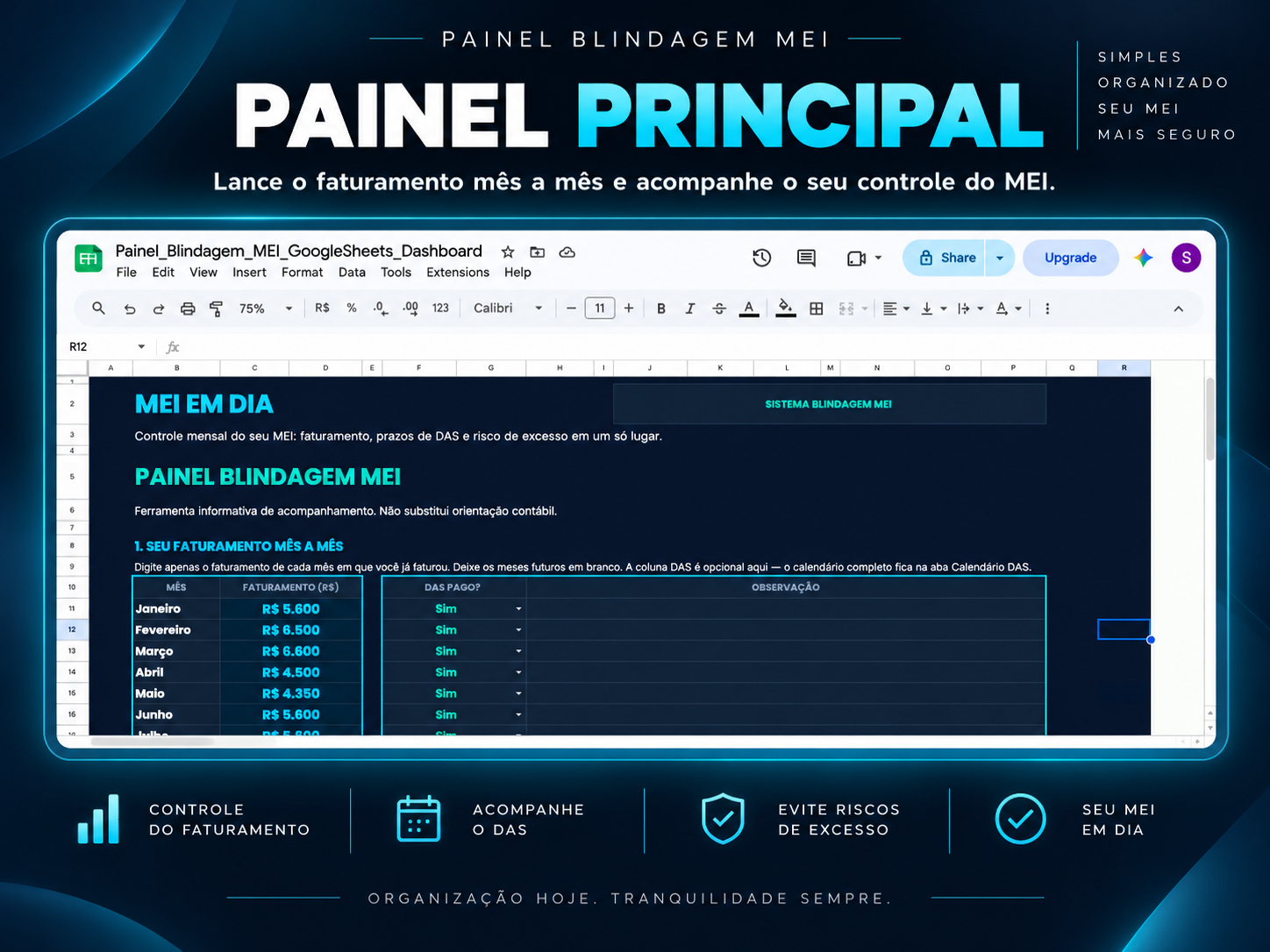Click the search menus magnifier icon
The height and width of the screenshot is (952, 1270).
98,309
